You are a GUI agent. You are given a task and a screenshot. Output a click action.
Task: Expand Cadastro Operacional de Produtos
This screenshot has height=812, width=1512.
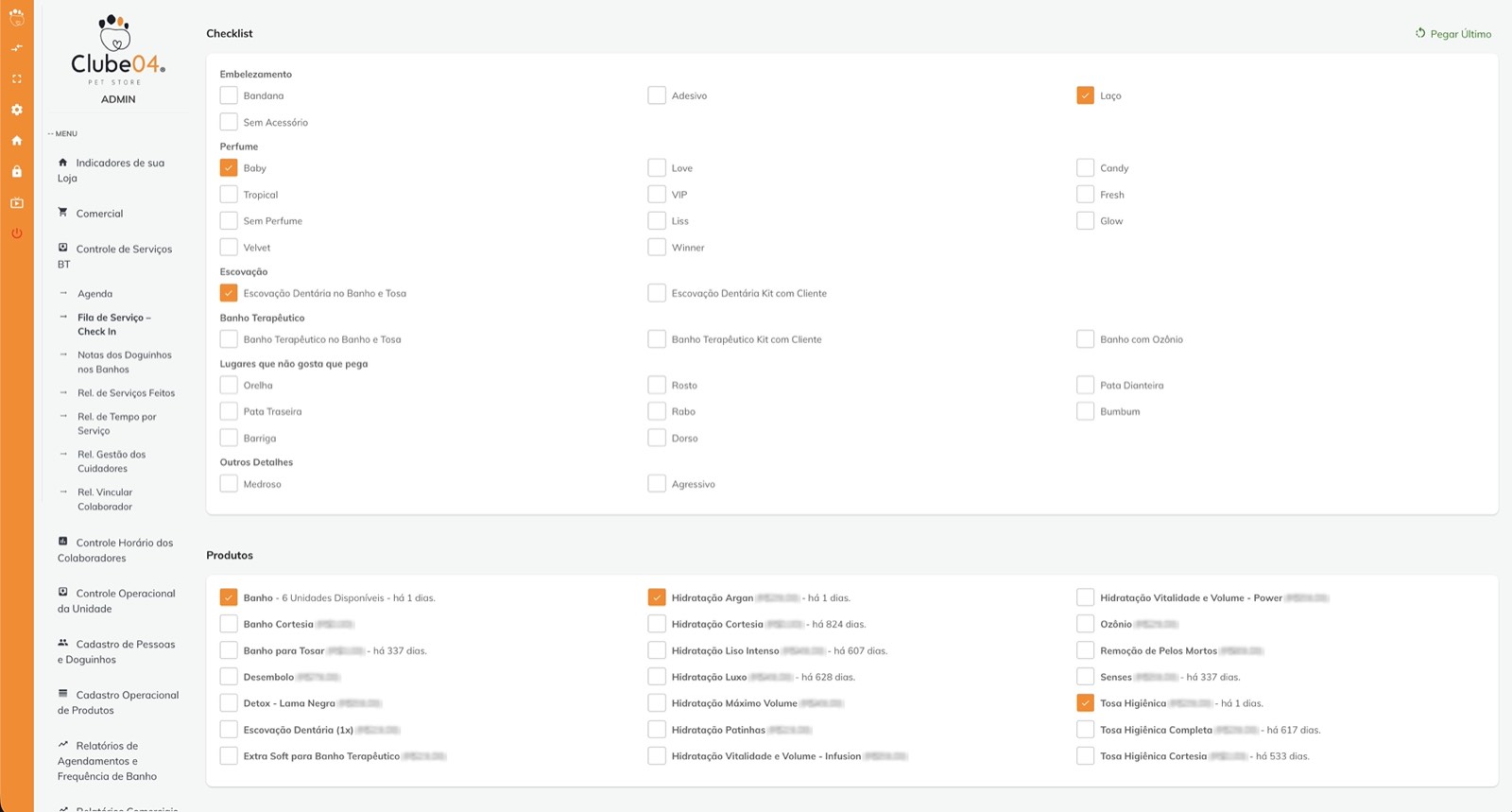118,702
